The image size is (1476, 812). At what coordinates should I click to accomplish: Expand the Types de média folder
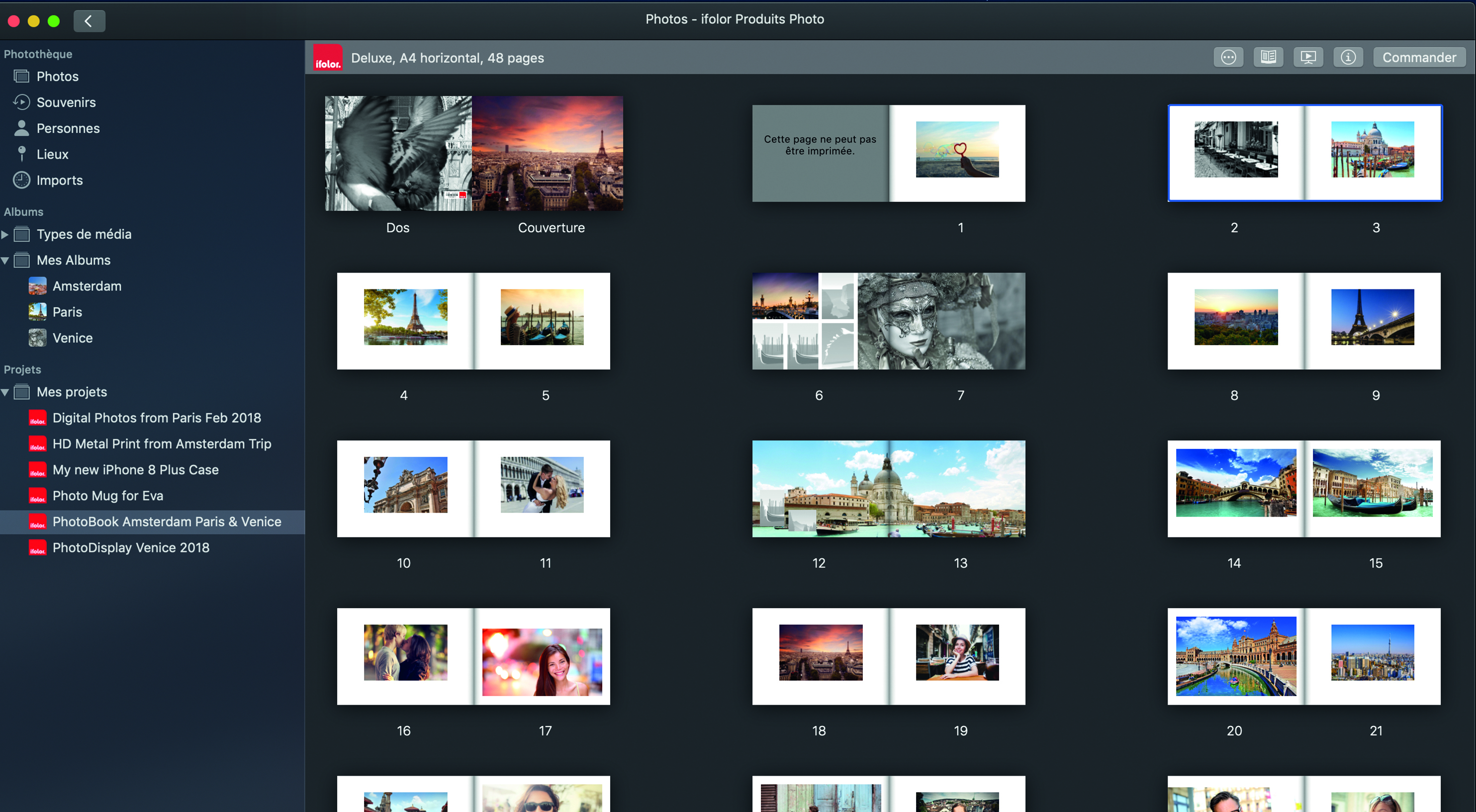pyautogui.click(x=5, y=234)
